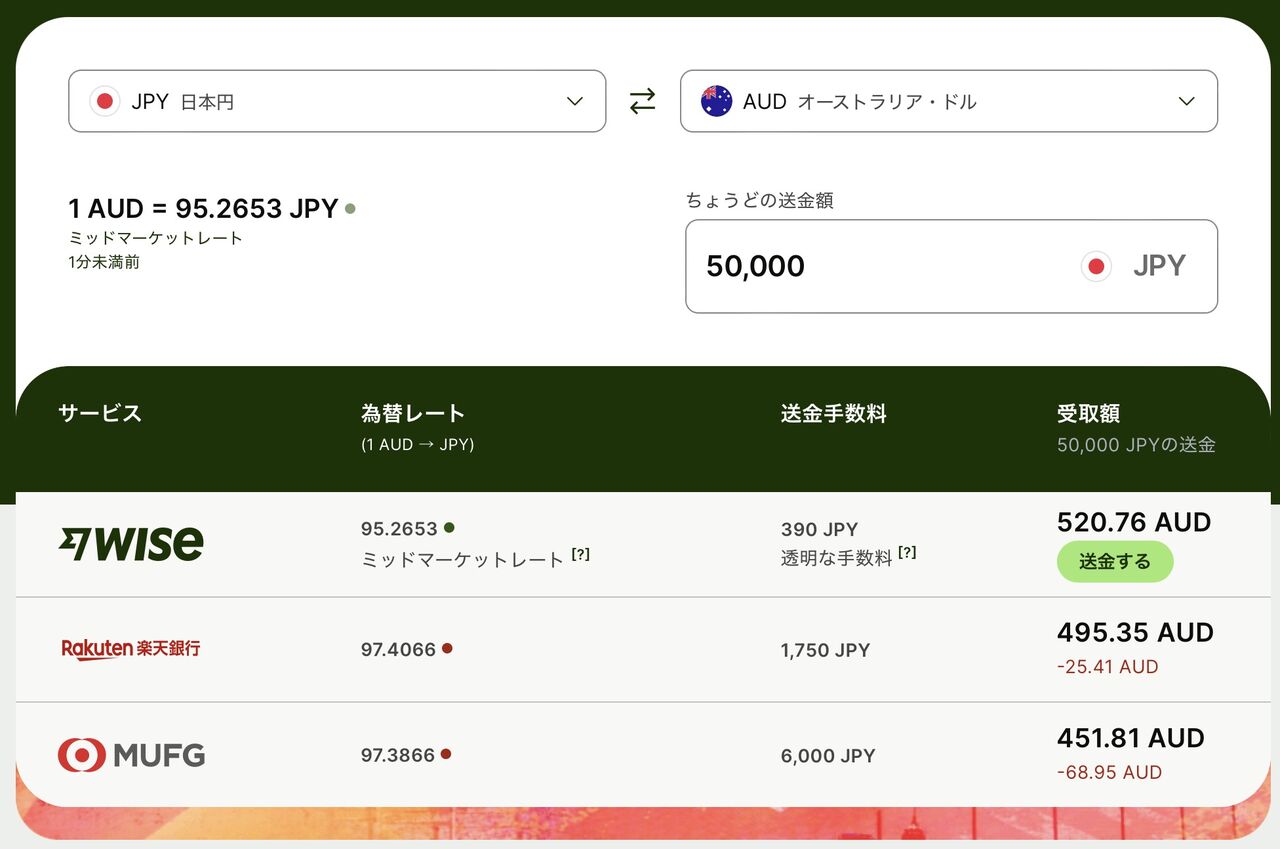Click the Rakuten 楽天銀行 logo
The height and width of the screenshot is (849, 1280).
pyautogui.click(x=131, y=649)
